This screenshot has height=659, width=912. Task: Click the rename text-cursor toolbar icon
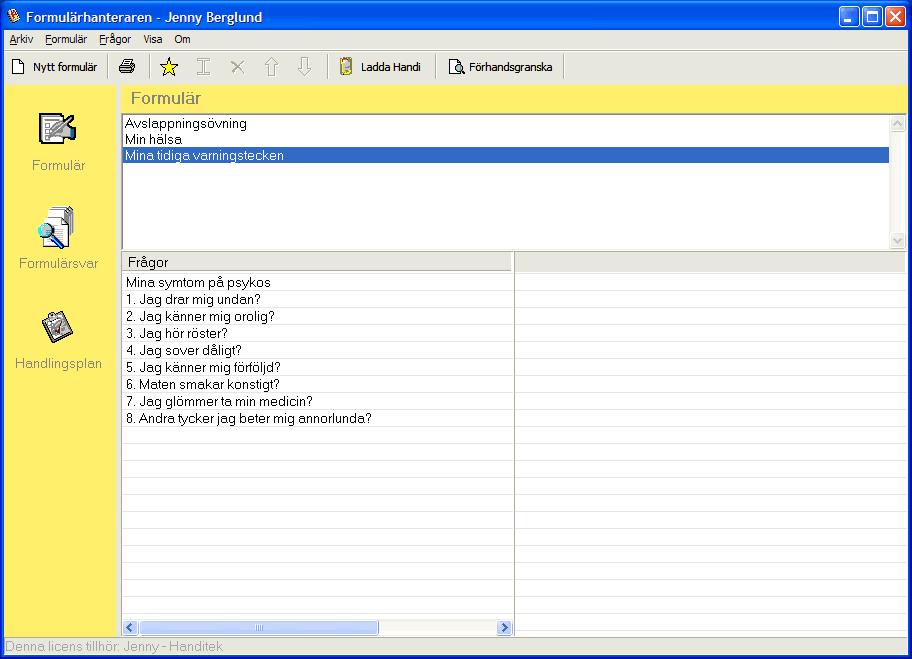(203, 67)
